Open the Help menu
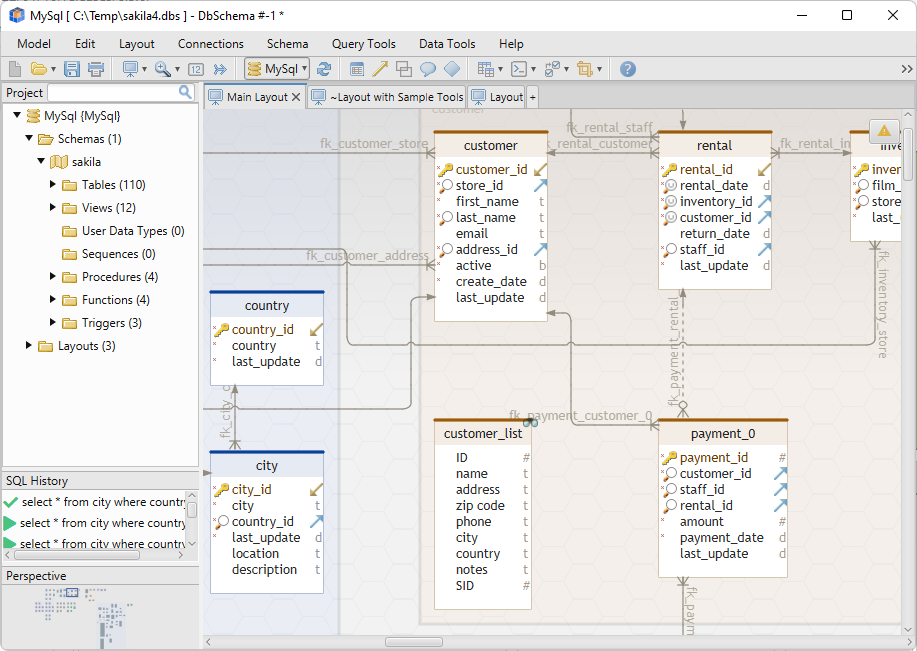This screenshot has width=917, height=651. (x=511, y=44)
